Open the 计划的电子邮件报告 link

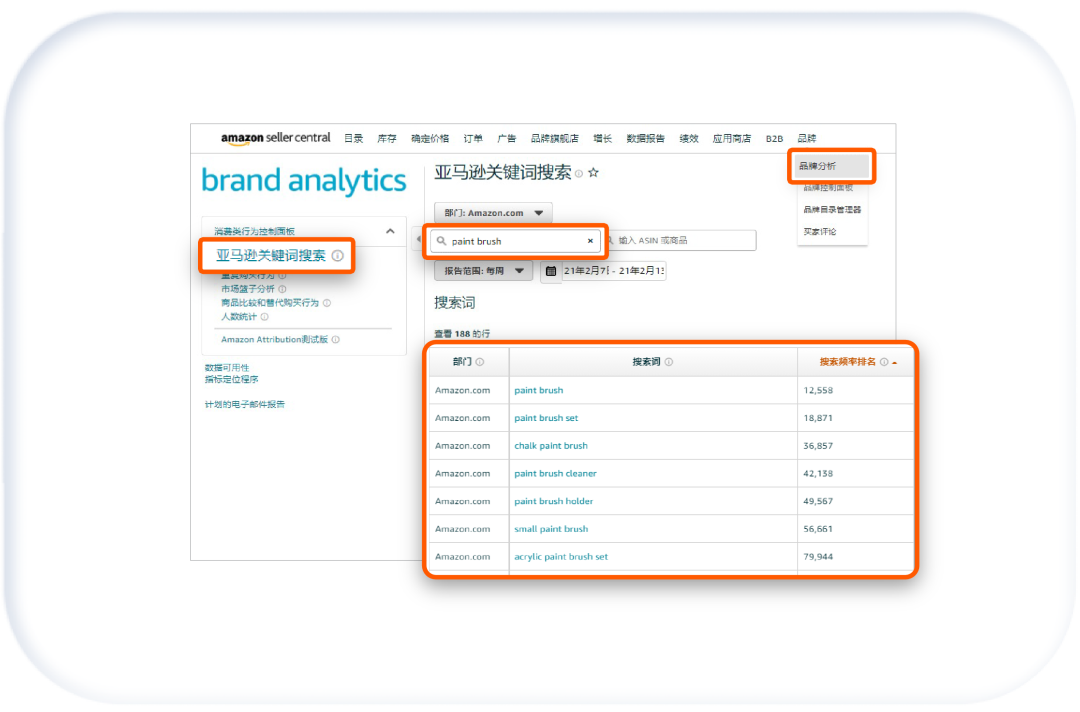[245, 404]
